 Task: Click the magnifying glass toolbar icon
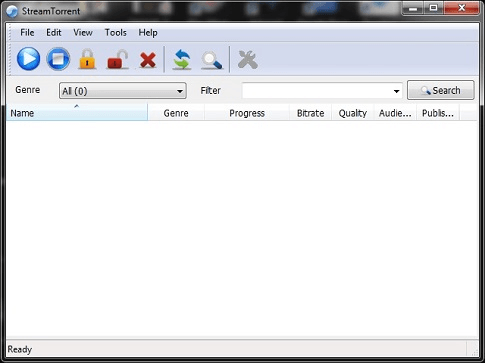[212, 60]
